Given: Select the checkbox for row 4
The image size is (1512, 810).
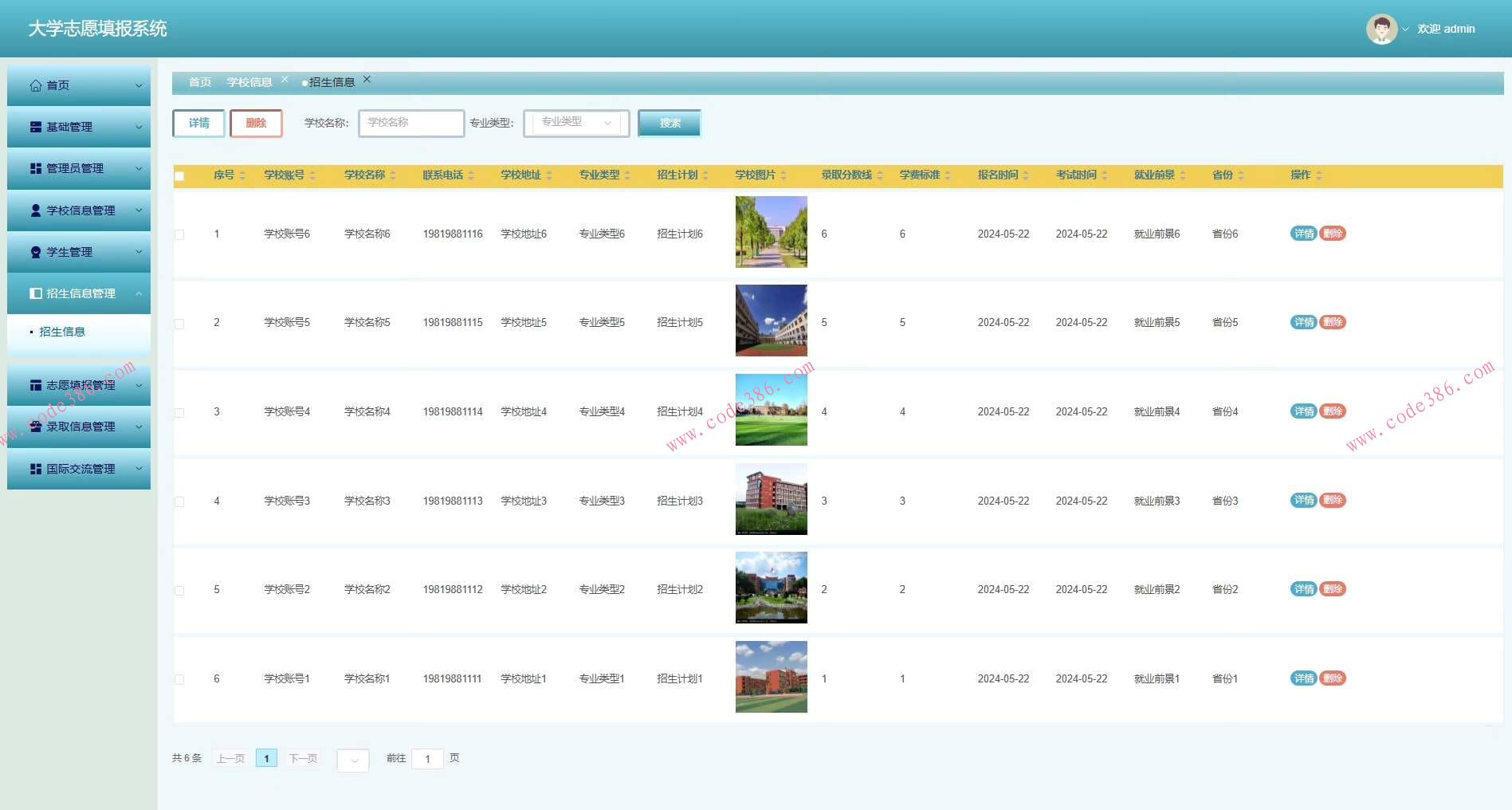Looking at the screenshot, I should coord(179,501).
